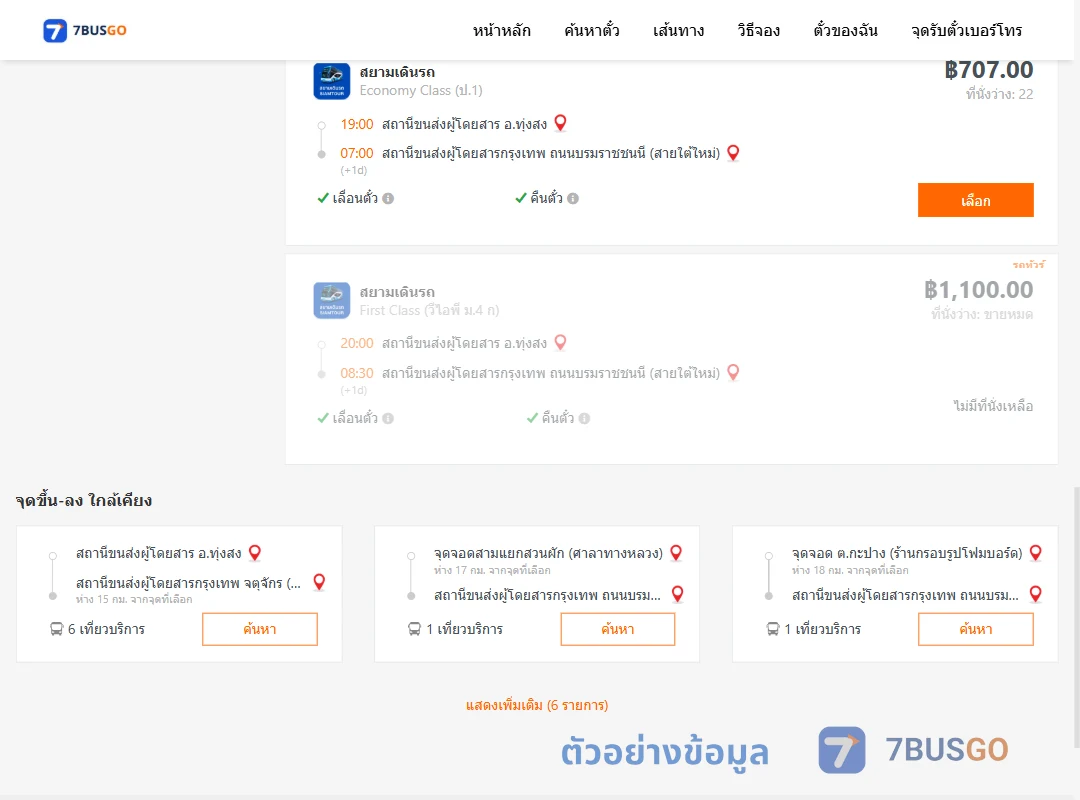Open จุดรับตั๋วเบอร์โทร in the navigation
The height and width of the screenshot is (800, 1080).
(966, 30)
